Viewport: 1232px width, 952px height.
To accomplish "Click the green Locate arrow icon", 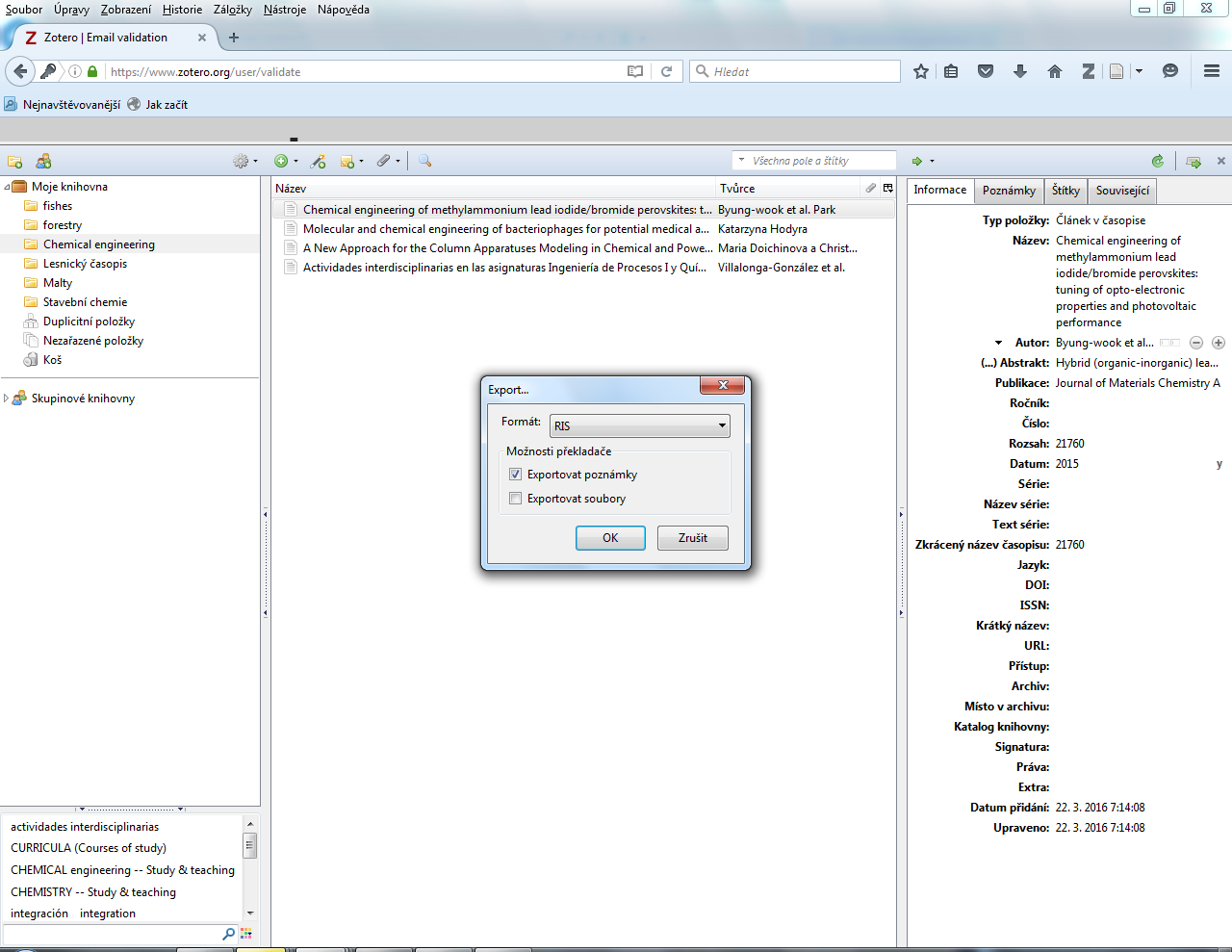I will [917, 162].
